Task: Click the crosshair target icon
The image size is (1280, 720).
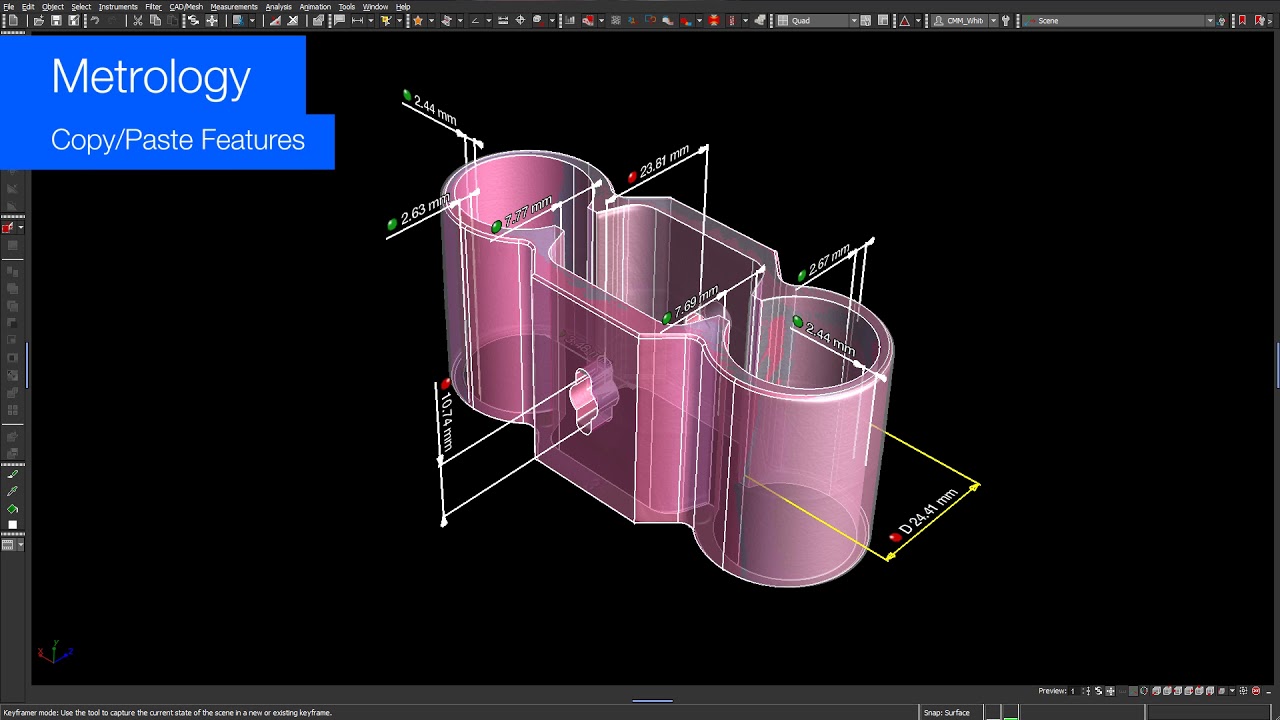Action: (x=520, y=20)
